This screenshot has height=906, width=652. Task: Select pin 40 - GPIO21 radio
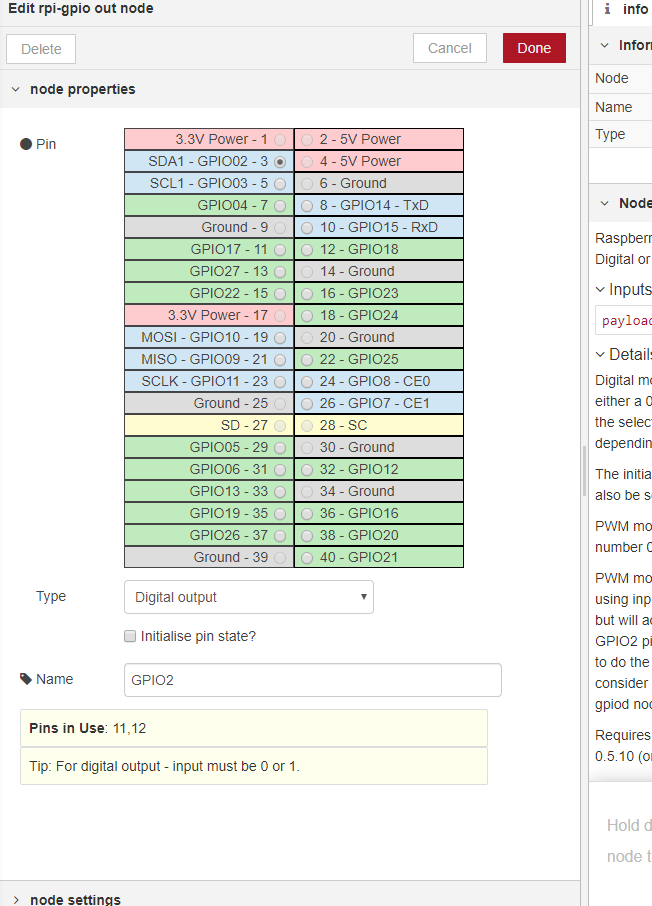tap(307, 558)
